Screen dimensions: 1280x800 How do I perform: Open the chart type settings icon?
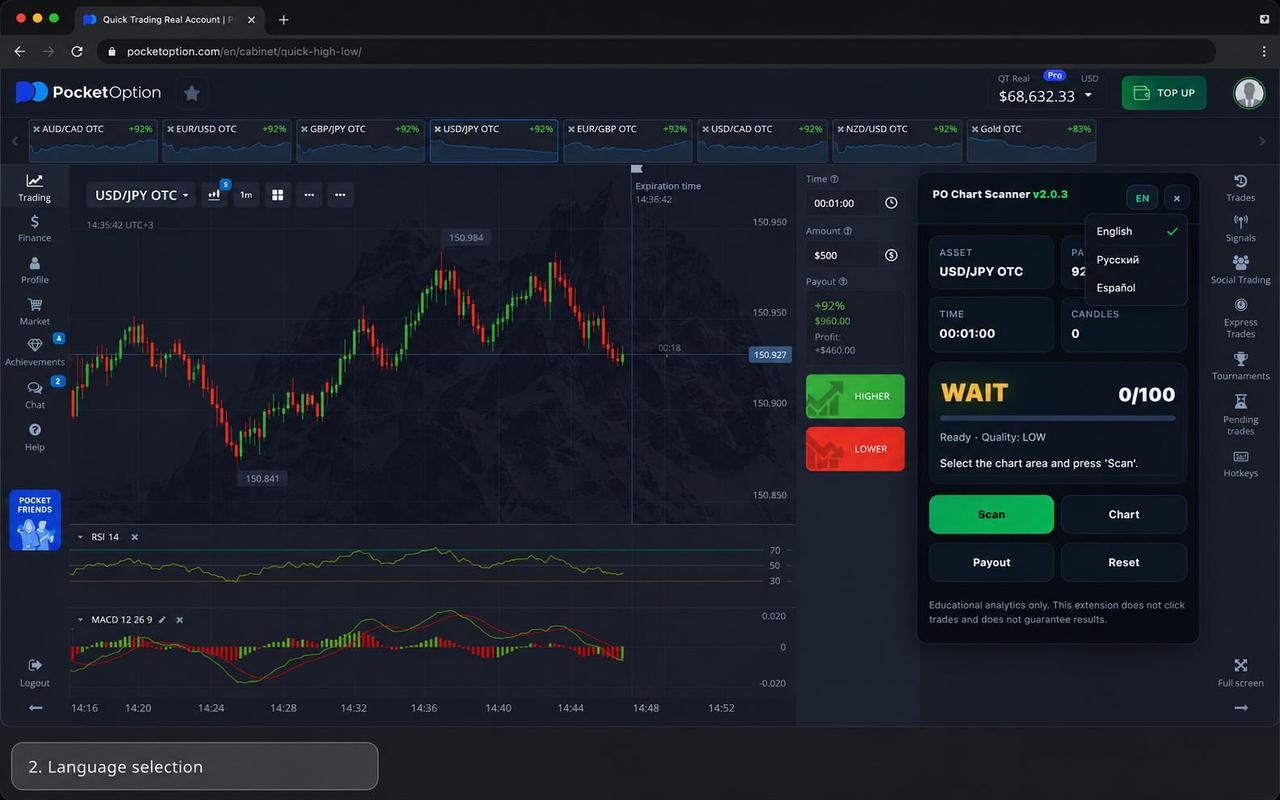214,195
